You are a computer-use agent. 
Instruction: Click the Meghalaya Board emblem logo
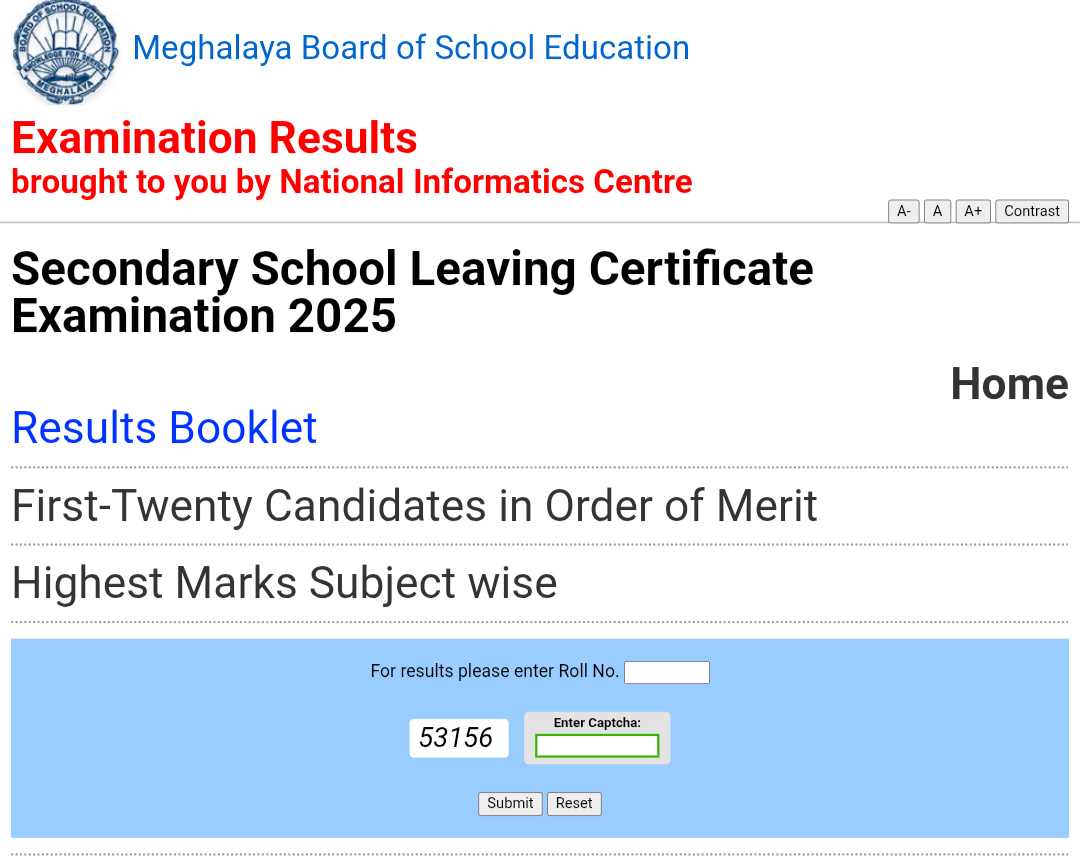tap(65, 52)
